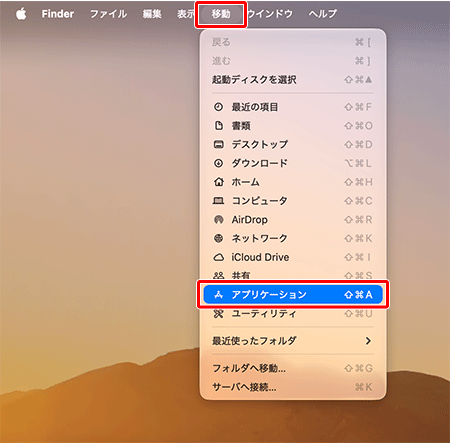The image size is (450, 443).
Task: Open the ウインドウ menu
Action: [270, 14]
